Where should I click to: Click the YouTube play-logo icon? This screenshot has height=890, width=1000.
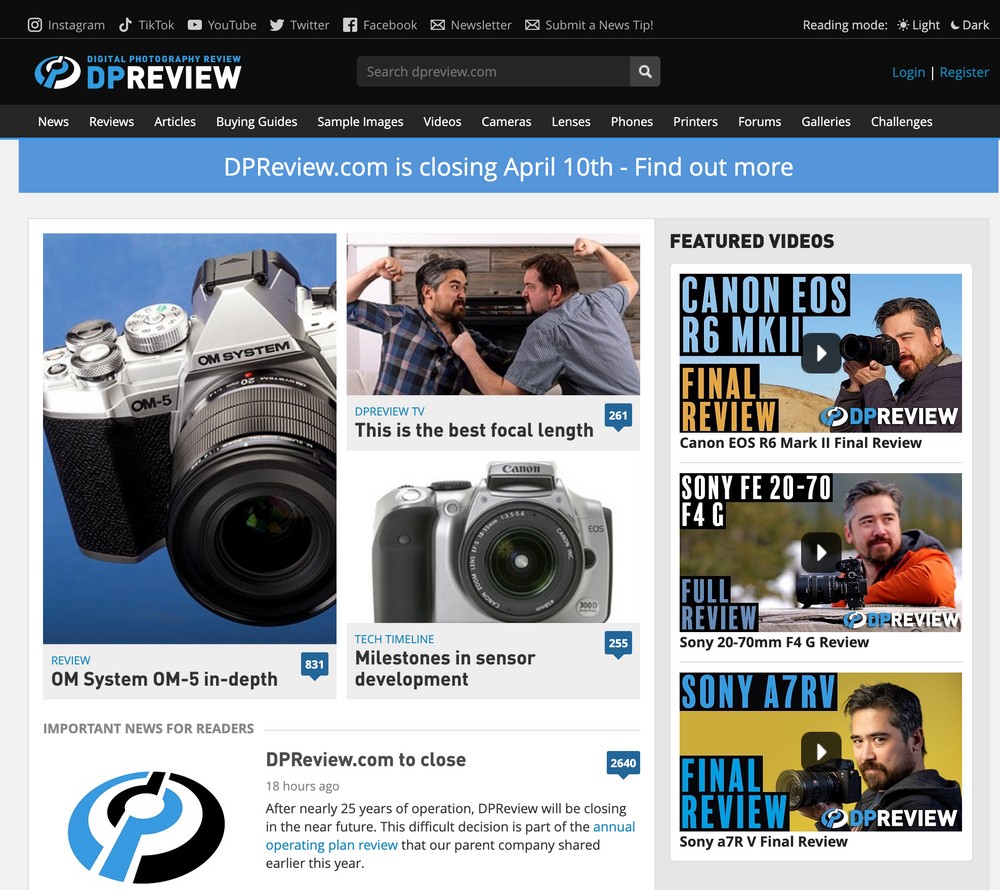195,25
